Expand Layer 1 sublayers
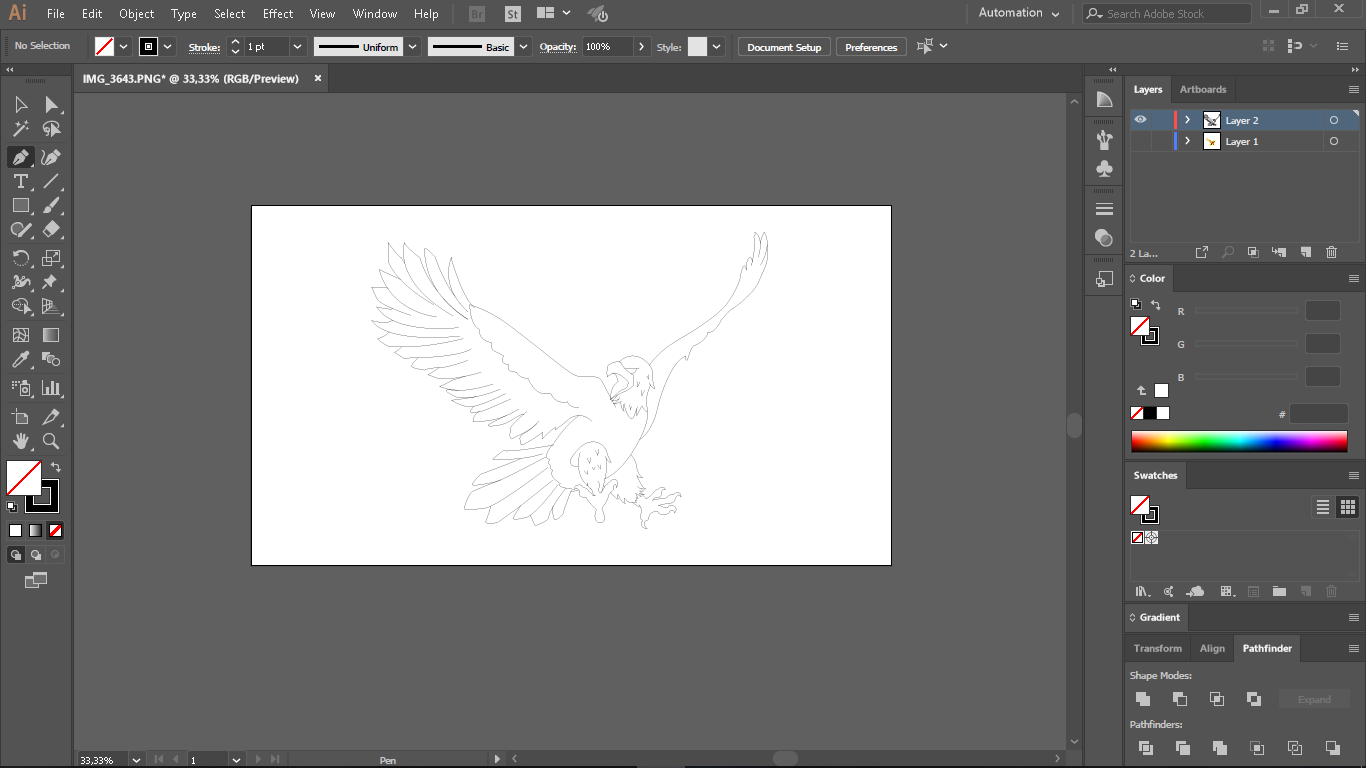This screenshot has height=768, width=1366. click(1187, 142)
